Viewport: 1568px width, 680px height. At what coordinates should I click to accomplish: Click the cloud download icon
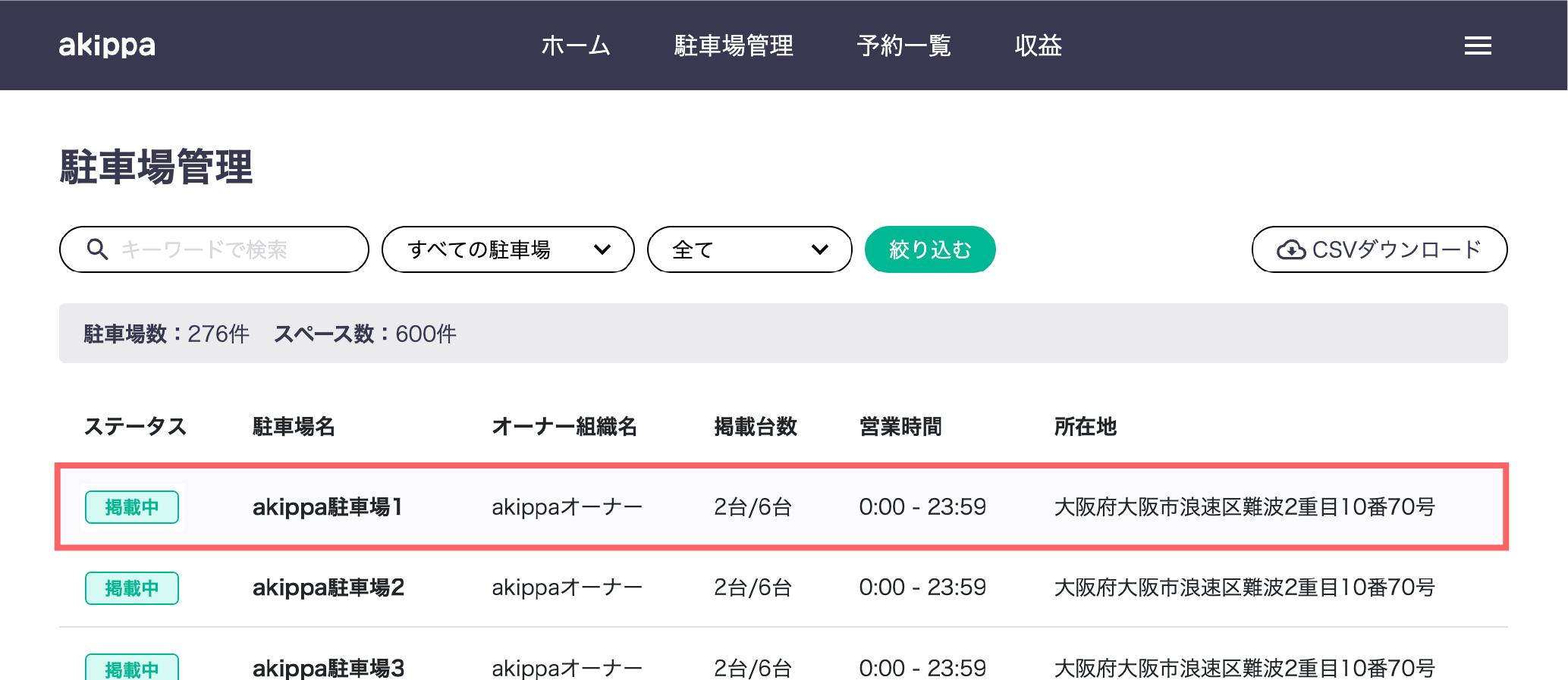coord(1291,249)
